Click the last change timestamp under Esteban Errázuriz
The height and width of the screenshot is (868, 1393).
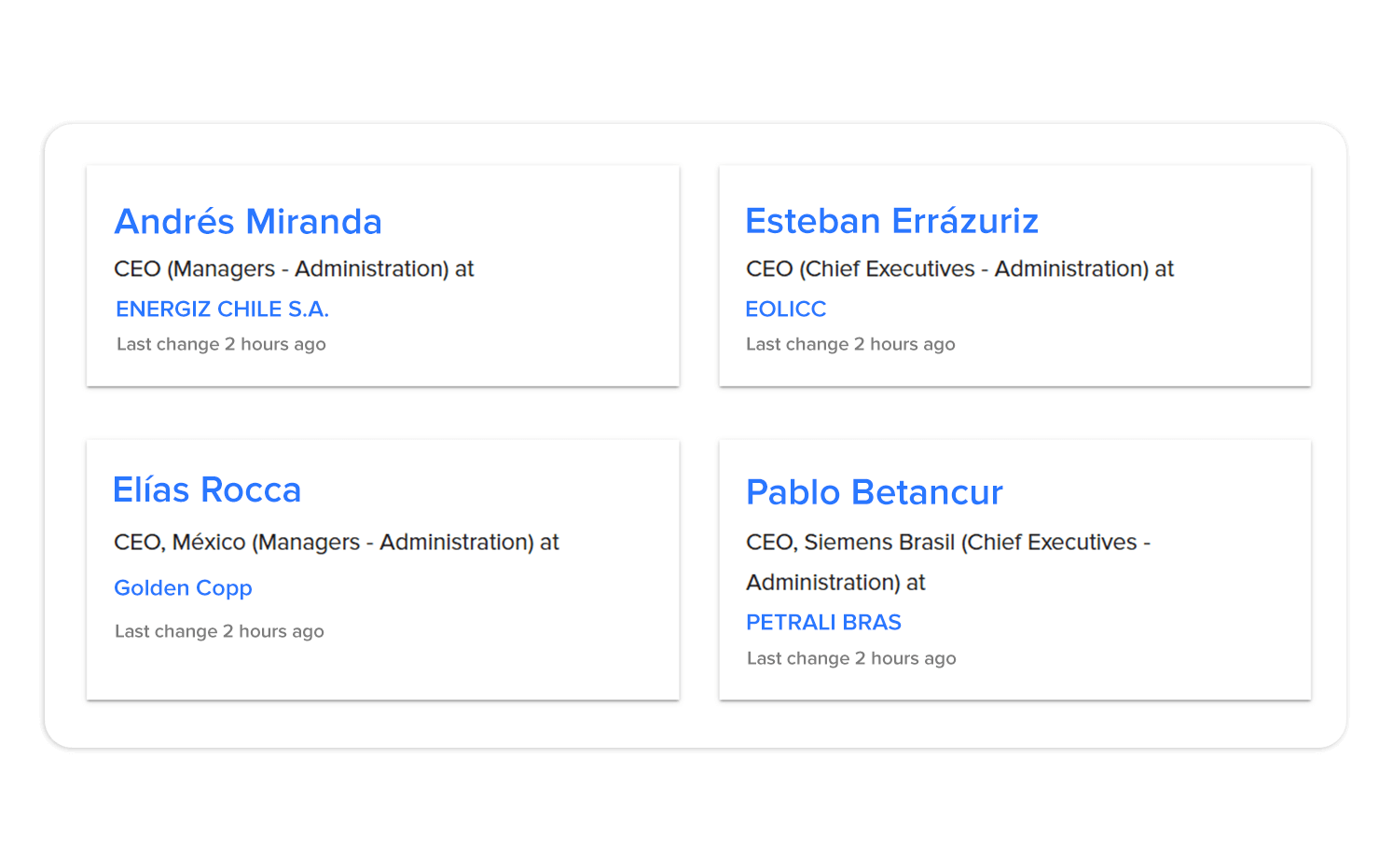pyautogui.click(x=850, y=344)
